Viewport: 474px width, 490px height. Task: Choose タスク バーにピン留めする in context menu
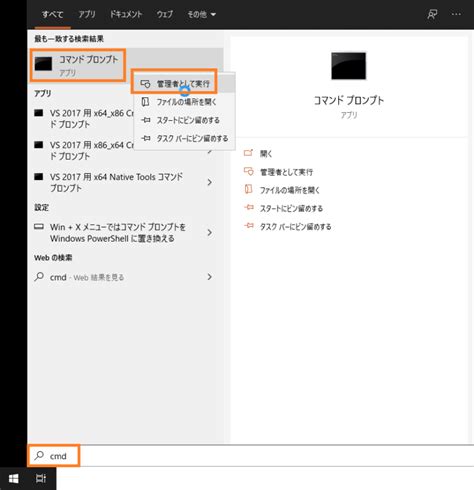[184, 138]
